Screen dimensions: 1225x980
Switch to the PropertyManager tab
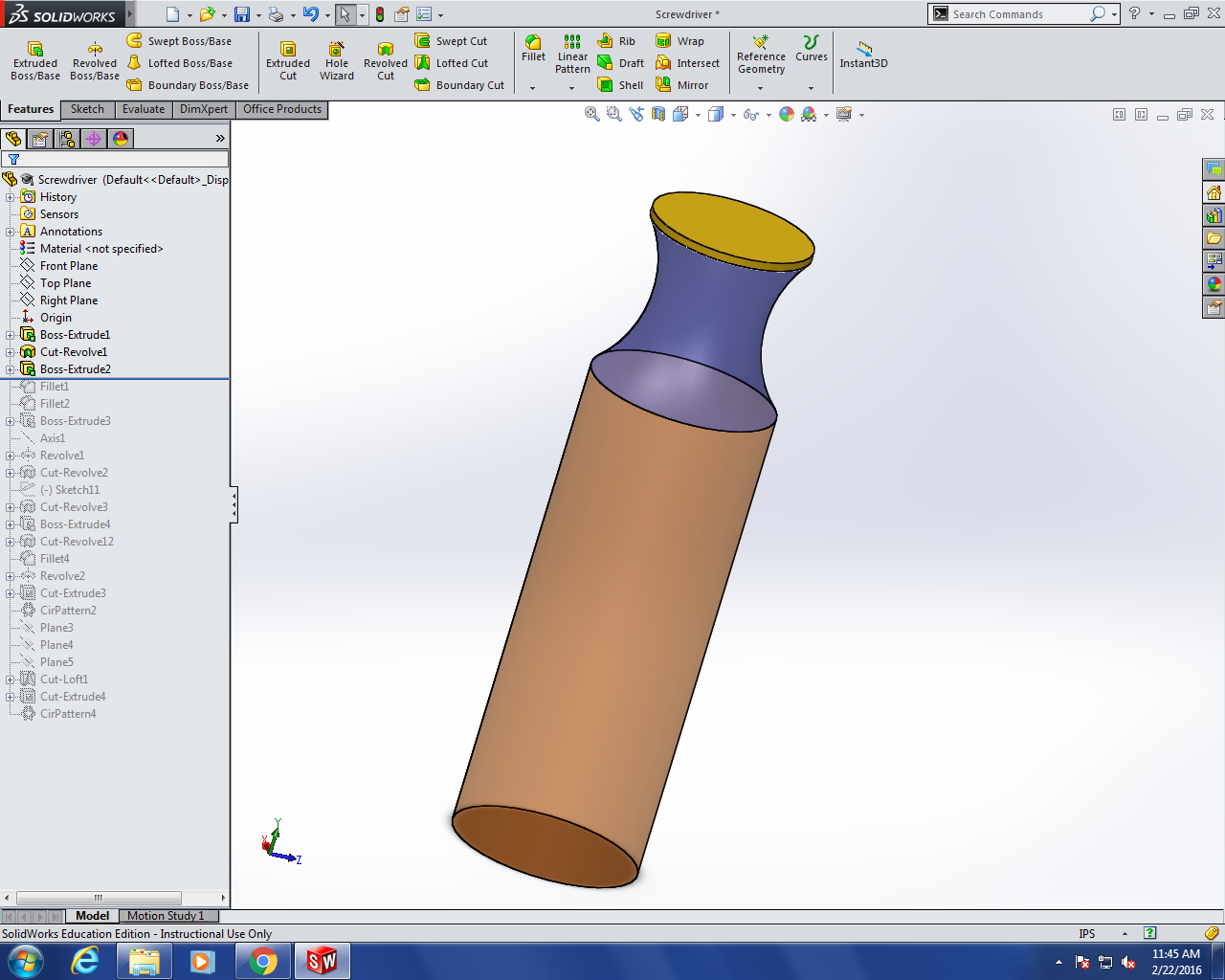(40, 139)
